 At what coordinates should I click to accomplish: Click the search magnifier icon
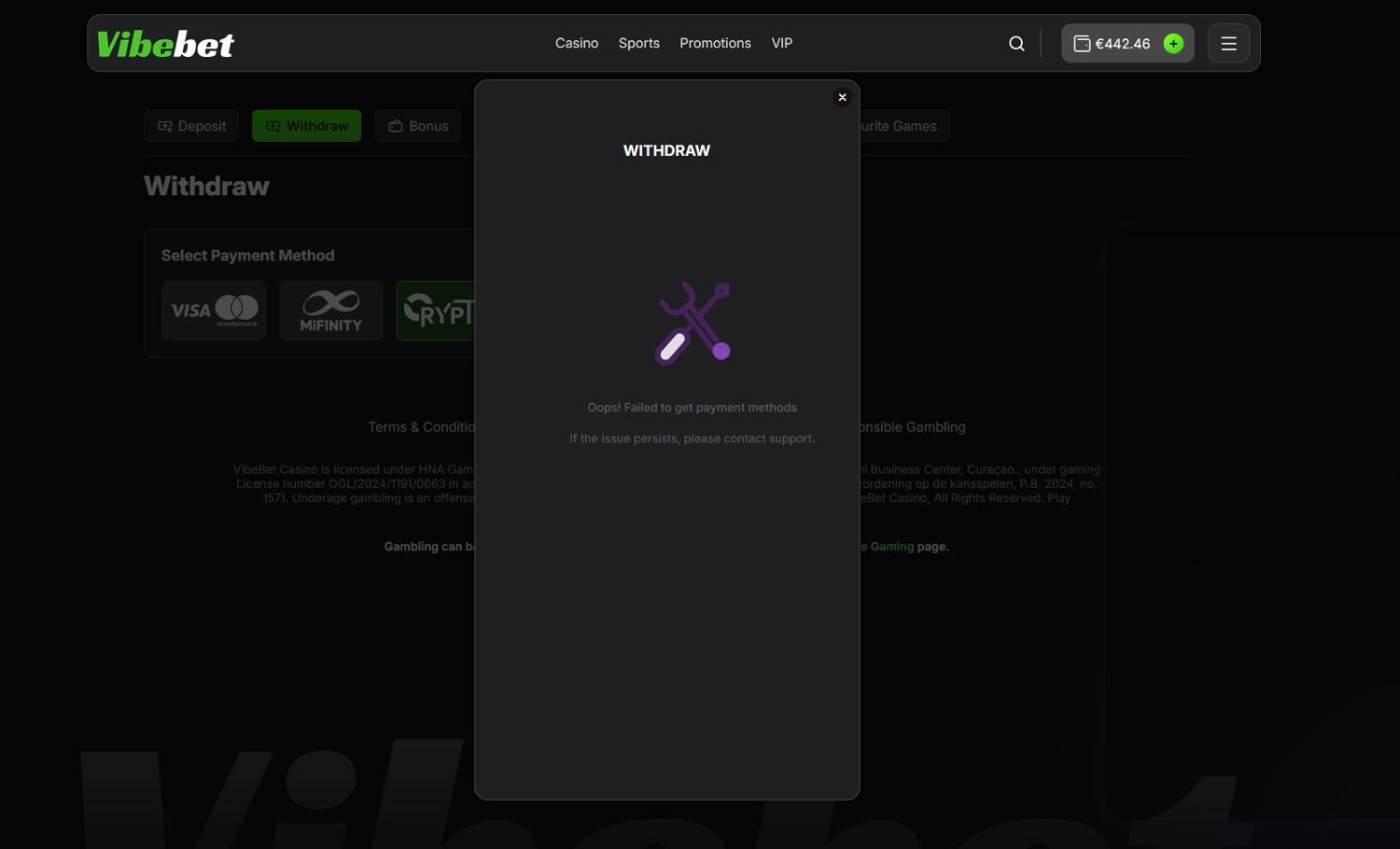1016,44
